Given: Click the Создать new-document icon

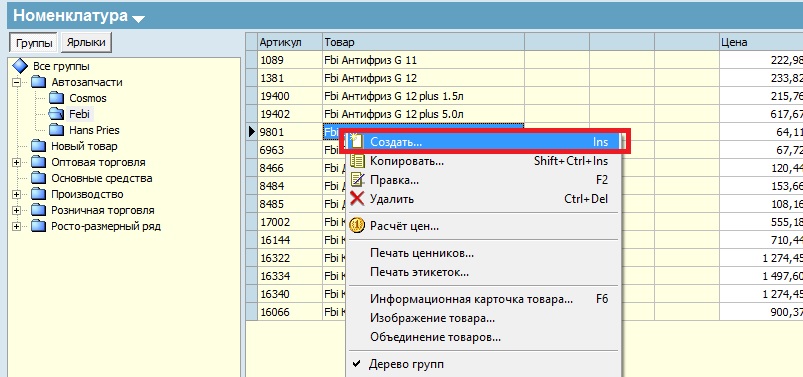Looking at the screenshot, I should (x=356, y=141).
